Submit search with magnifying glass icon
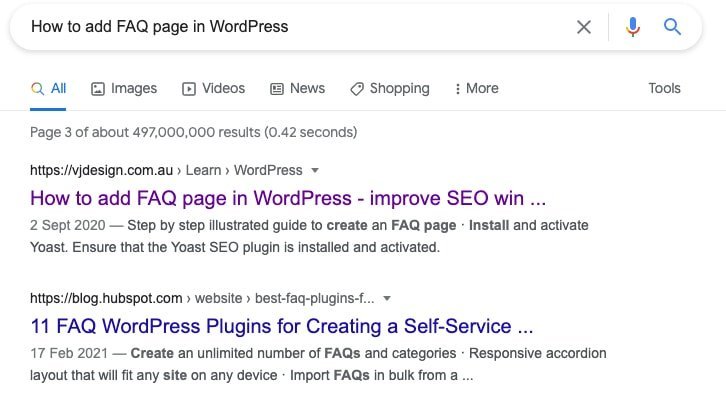This screenshot has width=726, height=402. [673, 27]
